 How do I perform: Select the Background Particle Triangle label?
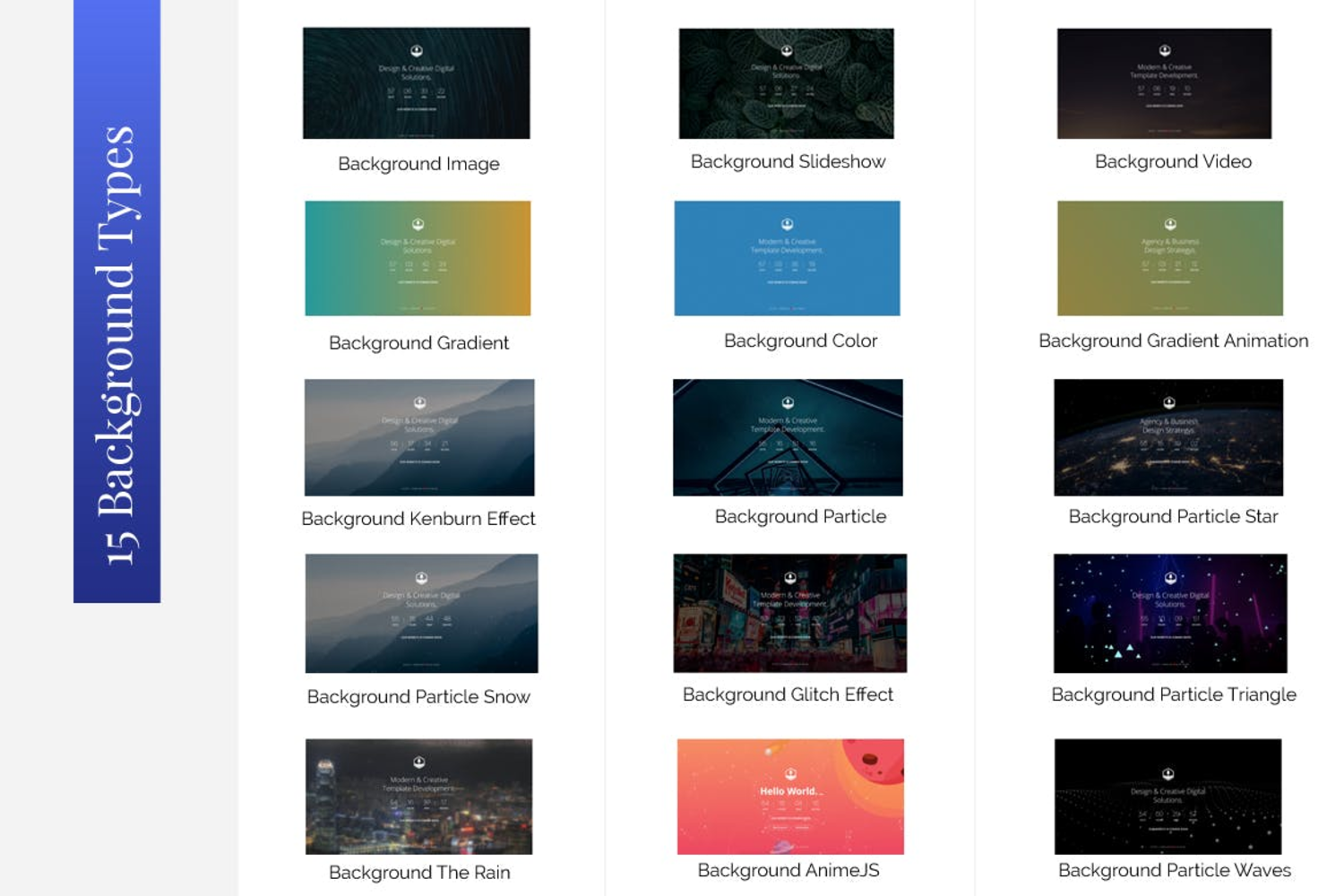pos(1174,694)
